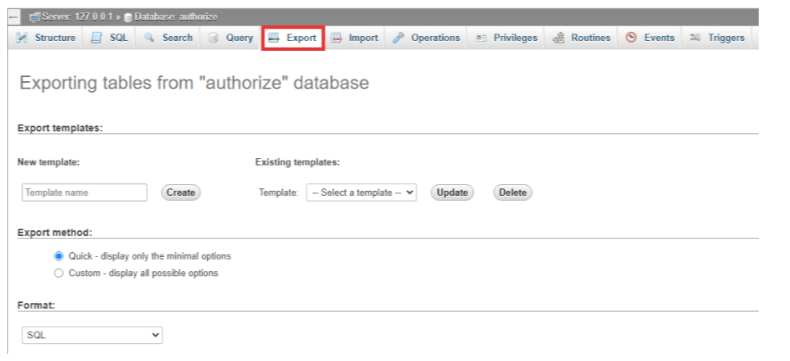Image resolution: width=790 pixels, height=361 pixels.
Task: Open the Routines gears icon
Action: click(558, 38)
